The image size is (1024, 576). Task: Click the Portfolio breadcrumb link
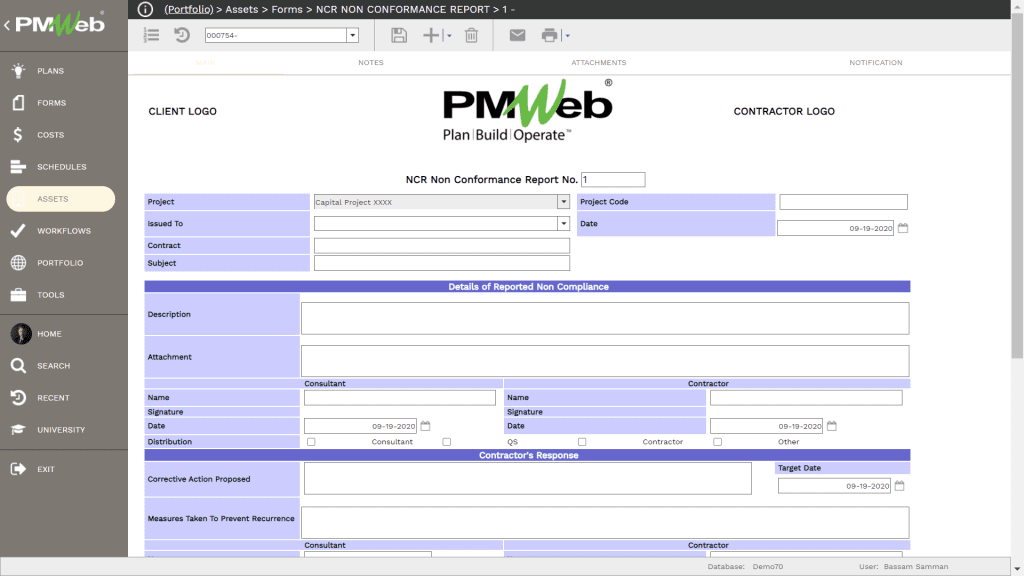(x=189, y=9)
